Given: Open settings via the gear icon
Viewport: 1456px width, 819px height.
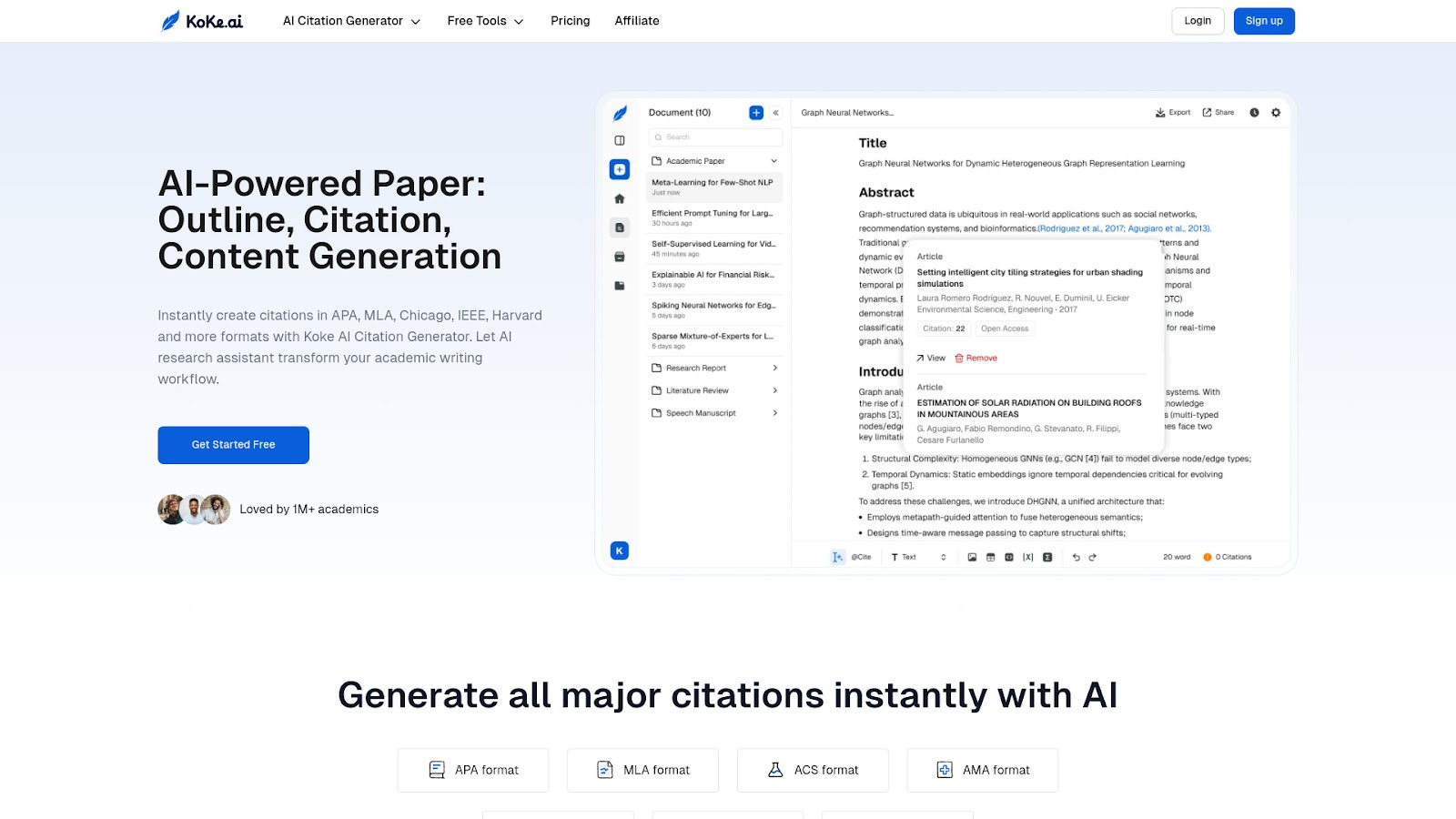Looking at the screenshot, I should [1276, 113].
